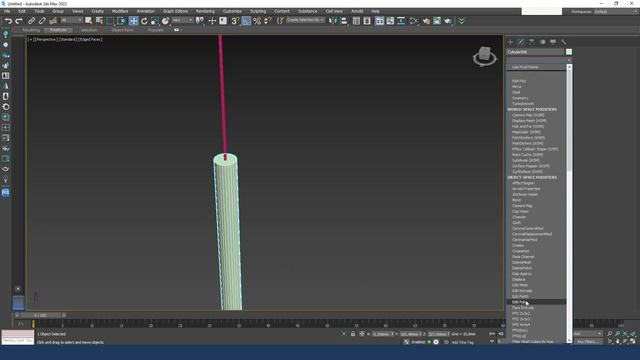The width and height of the screenshot is (640, 360).
Task: Open the Workspaces dropdown
Action: click(x=615, y=12)
